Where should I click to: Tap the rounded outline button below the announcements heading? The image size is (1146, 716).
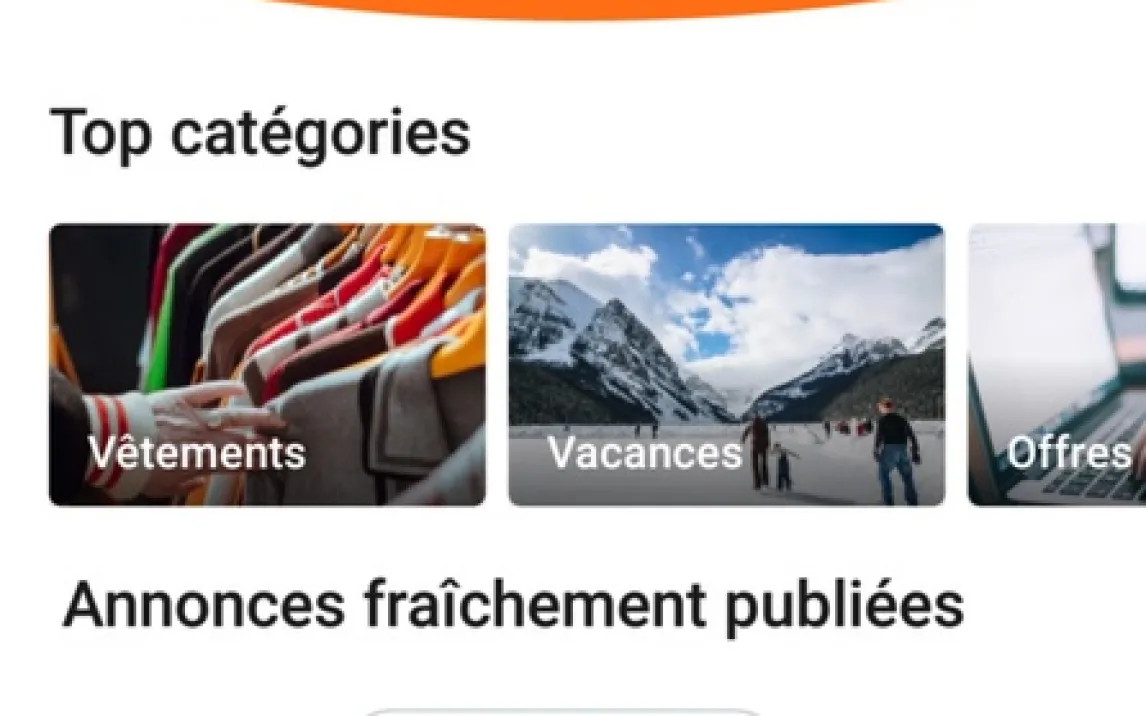point(561,711)
